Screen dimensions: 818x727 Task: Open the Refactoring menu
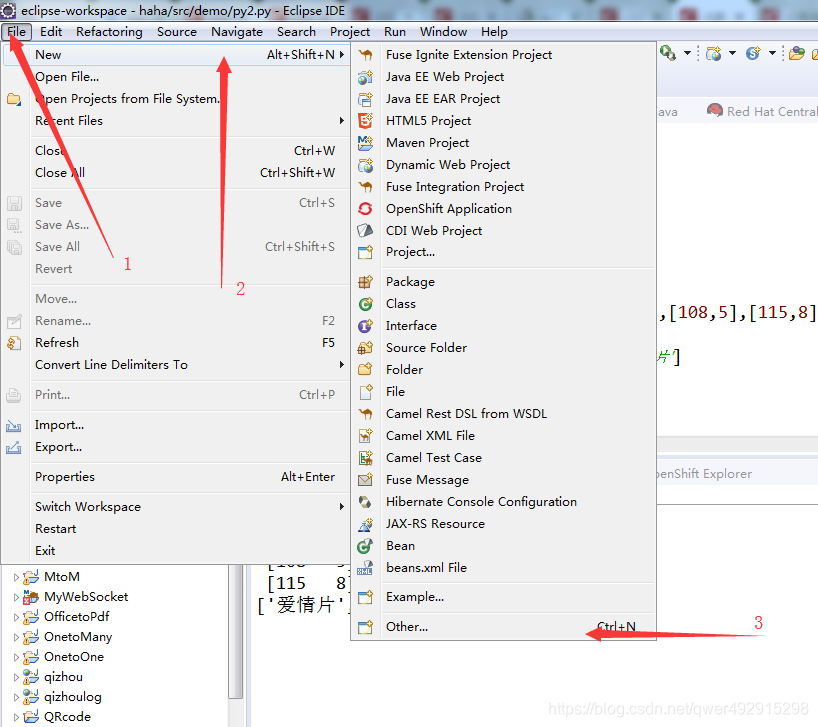109,32
